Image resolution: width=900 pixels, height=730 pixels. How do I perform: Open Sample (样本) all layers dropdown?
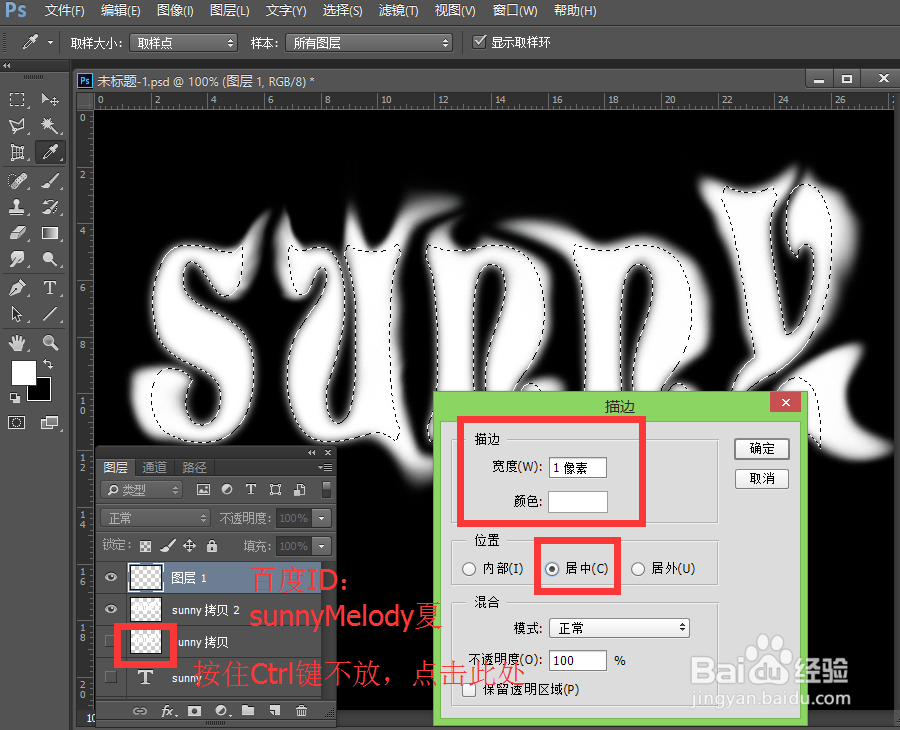click(369, 43)
